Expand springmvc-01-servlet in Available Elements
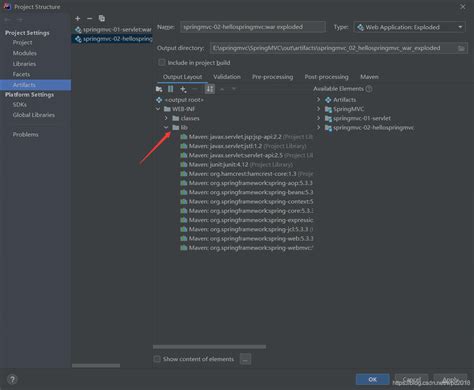The image size is (474, 390). tap(318, 118)
